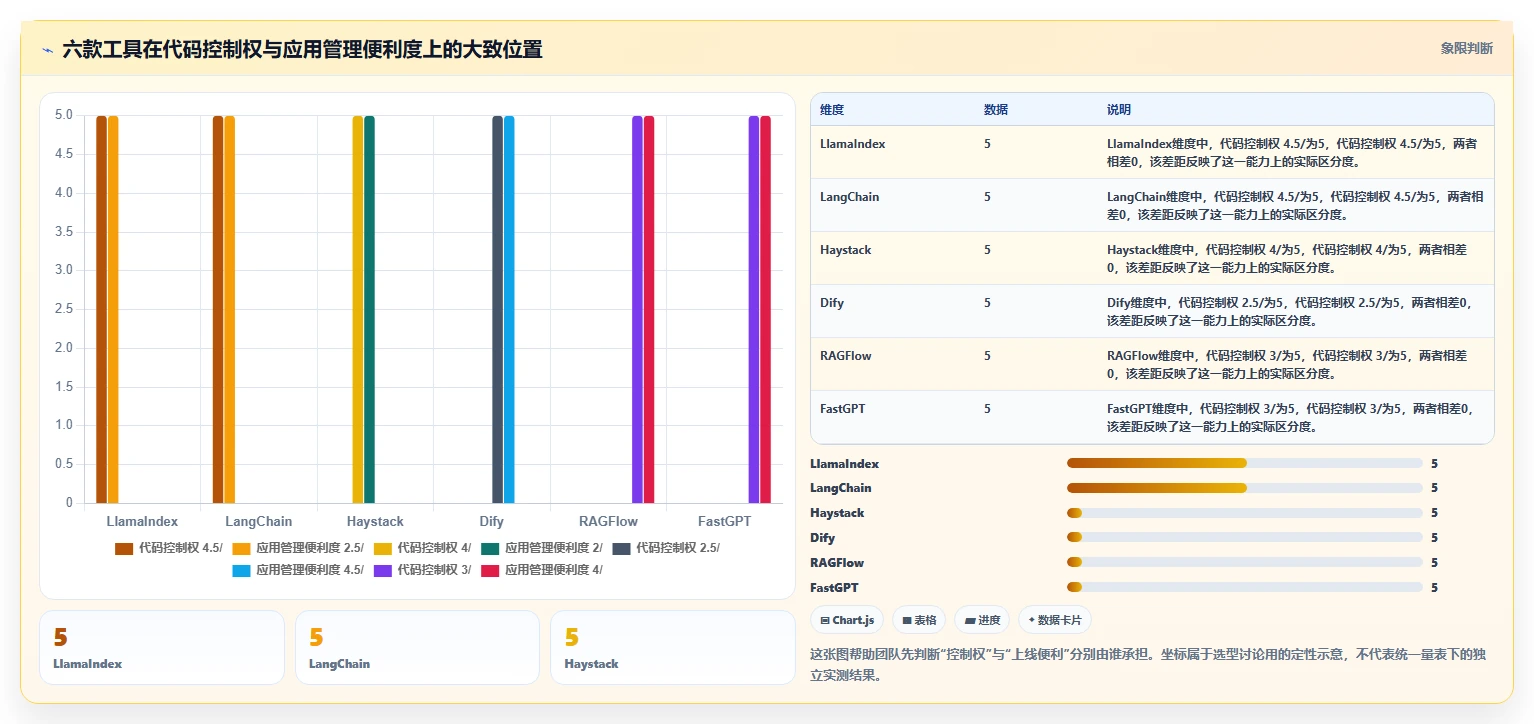This screenshot has width=1534, height=724.
Task: Click the 数据卡片 chip
Action: click(x=1055, y=620)
